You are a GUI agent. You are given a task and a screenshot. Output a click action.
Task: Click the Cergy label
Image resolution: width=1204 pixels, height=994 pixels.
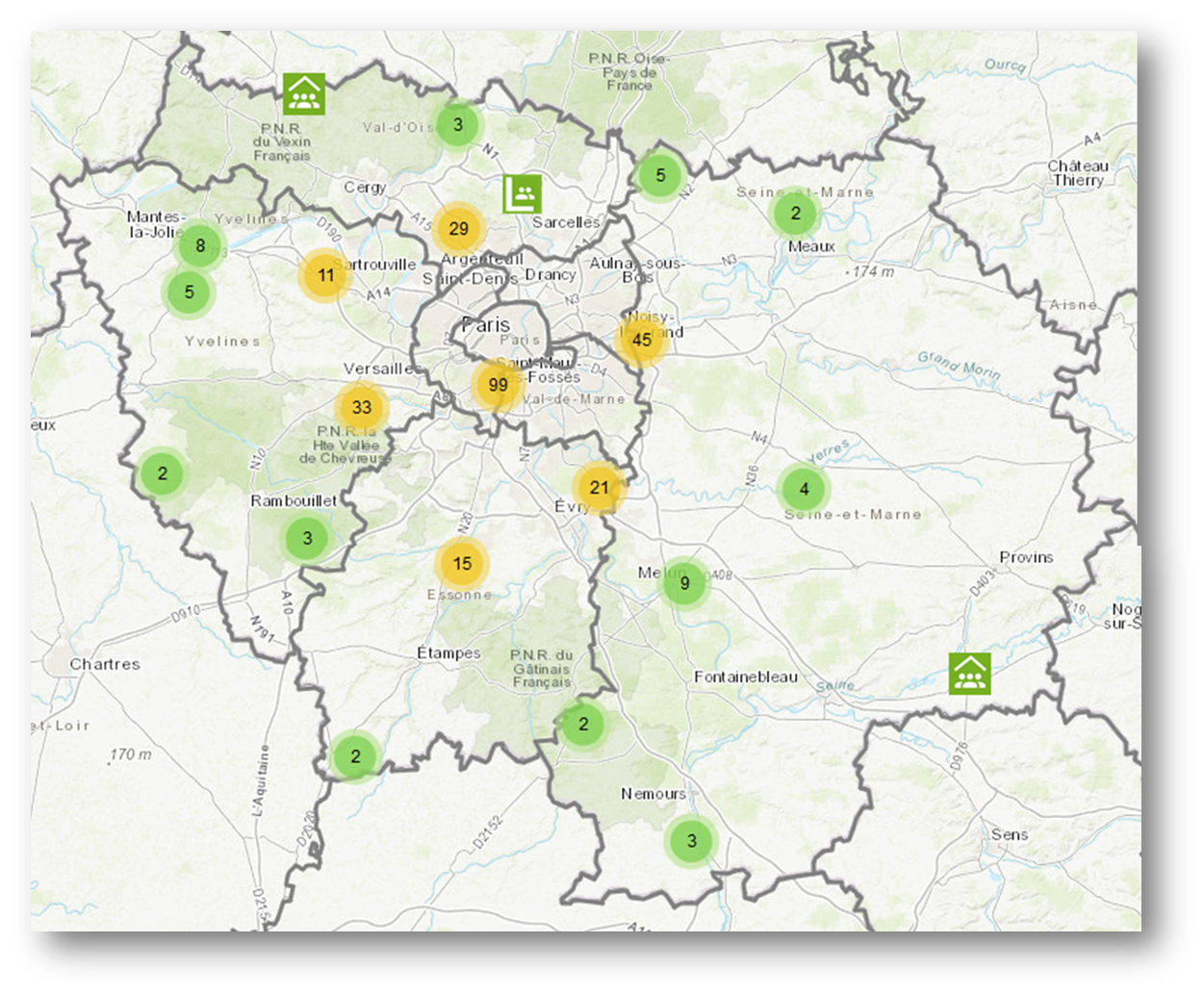365,187
